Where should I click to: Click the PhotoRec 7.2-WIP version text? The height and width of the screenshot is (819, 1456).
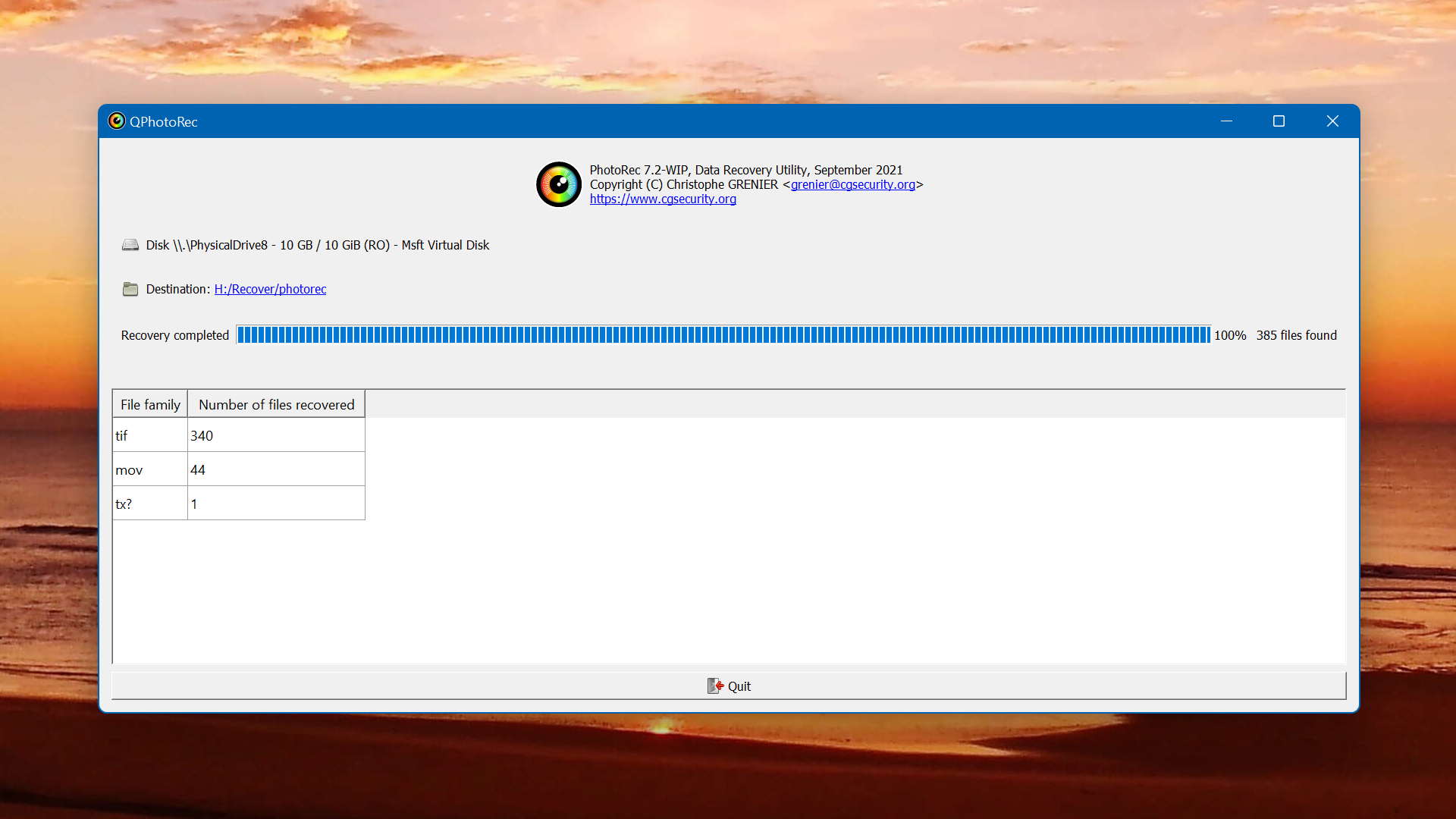[745, 170]
